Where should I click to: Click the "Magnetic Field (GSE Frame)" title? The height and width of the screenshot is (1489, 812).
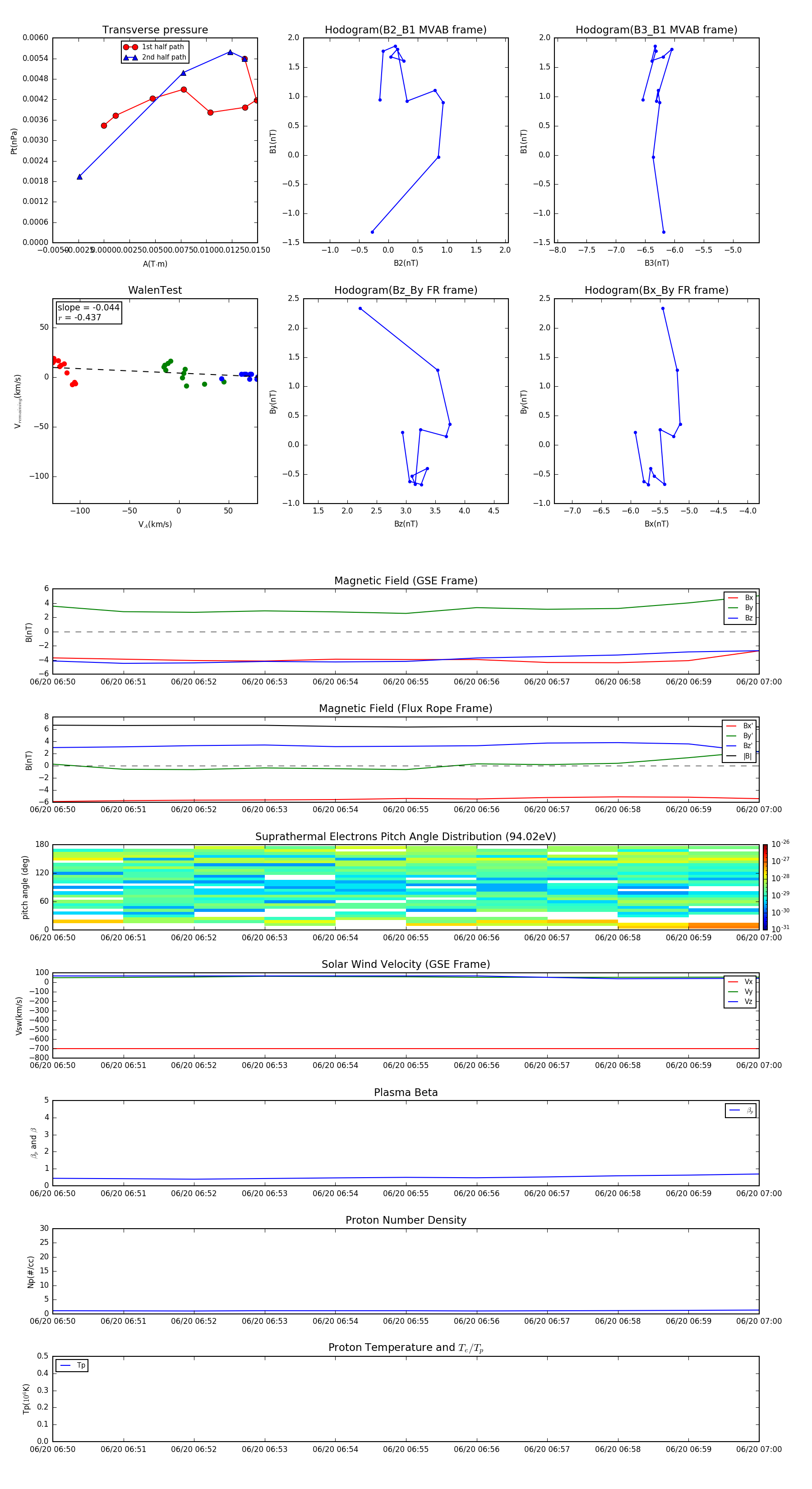[x=406, y=581]
